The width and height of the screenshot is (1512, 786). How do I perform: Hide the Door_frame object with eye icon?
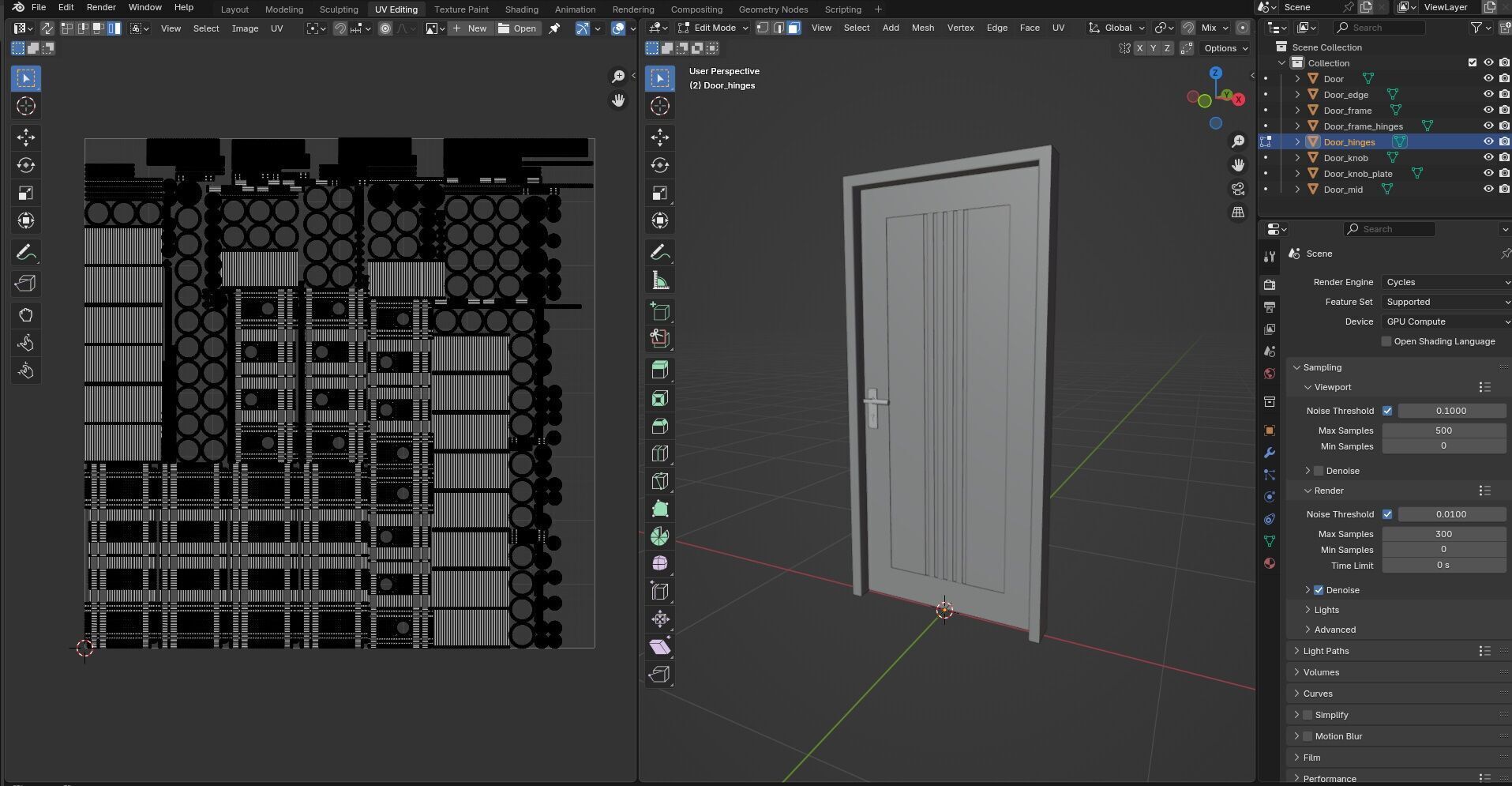tap(1488, 111)
